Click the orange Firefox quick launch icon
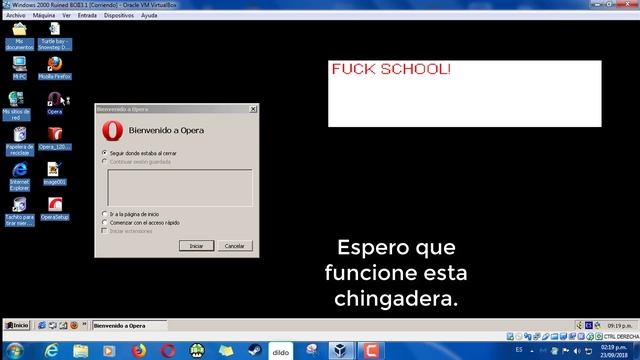The height and width of the screenshot is (360, 640). (x=74, y=325)
